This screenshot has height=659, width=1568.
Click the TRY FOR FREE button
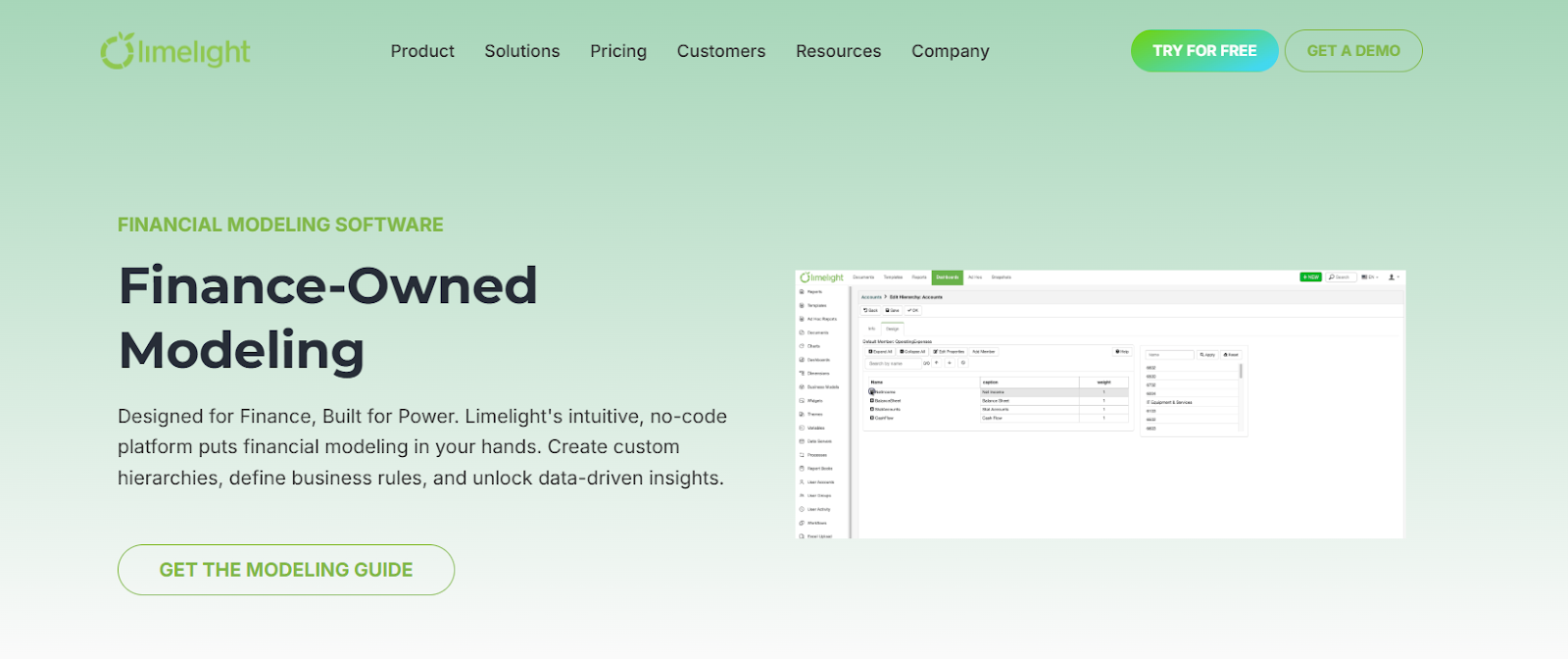[x=1204, y=50]
